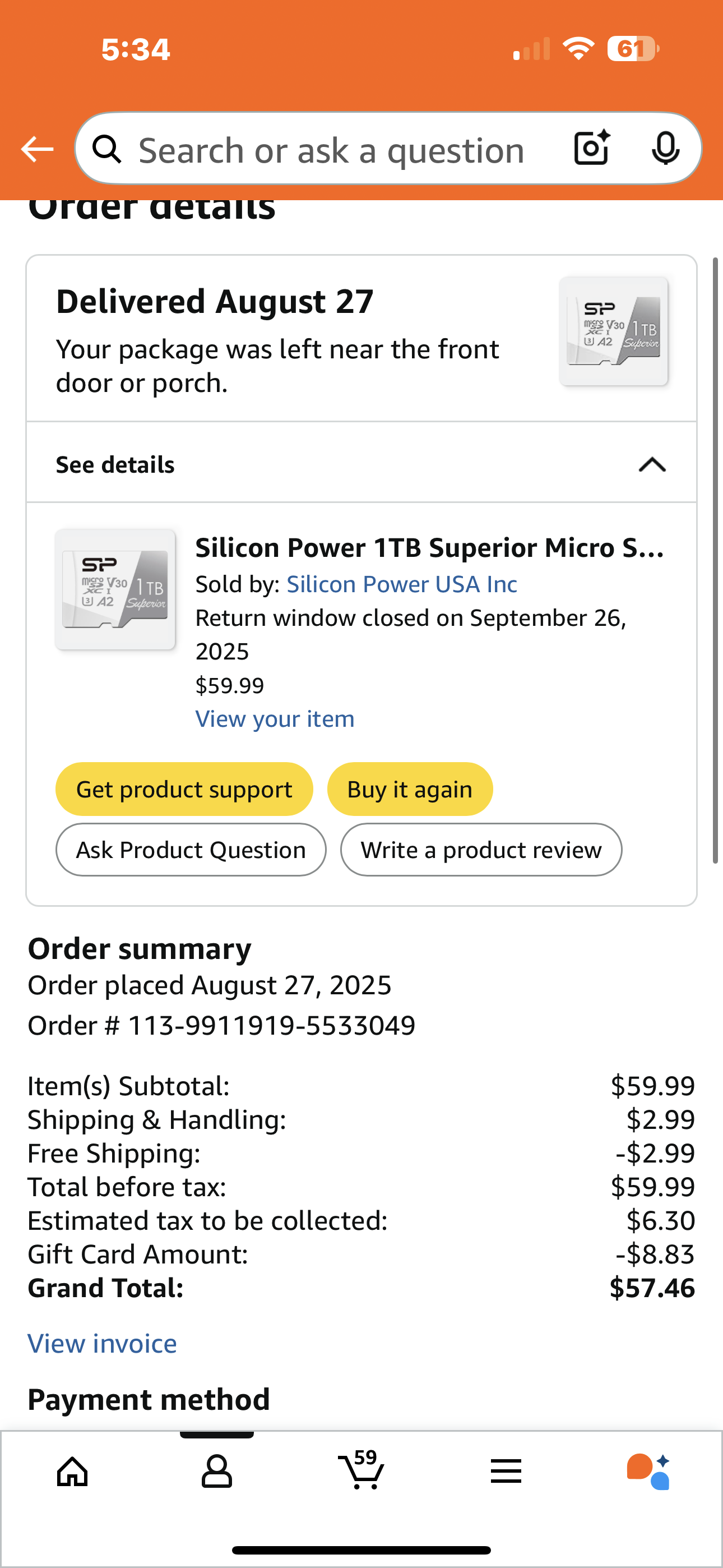Viewport: 723px width, 1568px height.
Task: Go to Home via bottom bar
Action: (72, 1472)
